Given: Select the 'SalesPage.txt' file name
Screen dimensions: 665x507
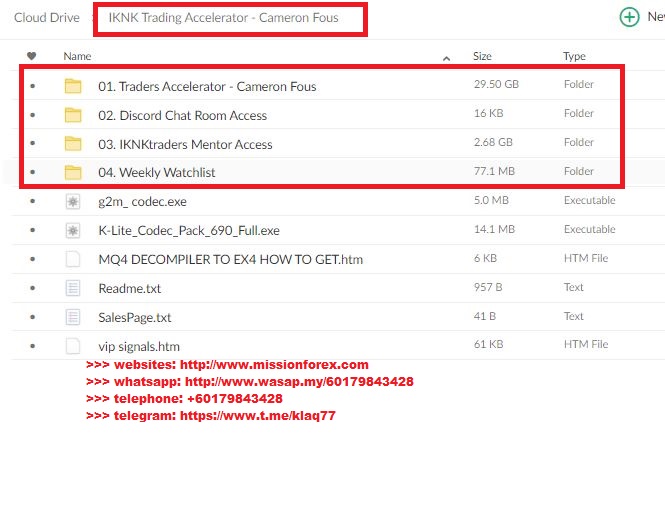Looking at the screenshot, I should [x=135, y=317].
